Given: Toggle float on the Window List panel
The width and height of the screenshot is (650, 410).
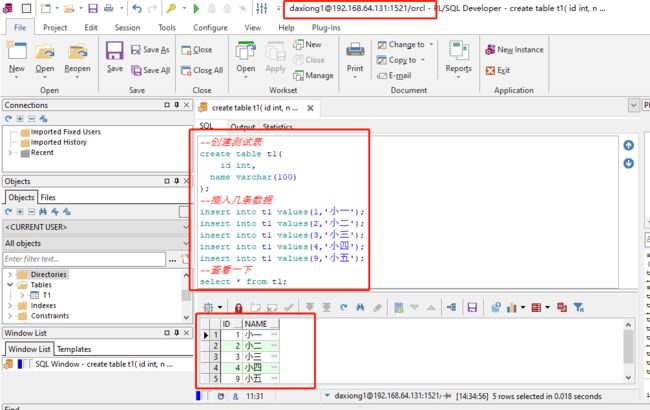Looking at the screenshot, I should coord(167,333).
